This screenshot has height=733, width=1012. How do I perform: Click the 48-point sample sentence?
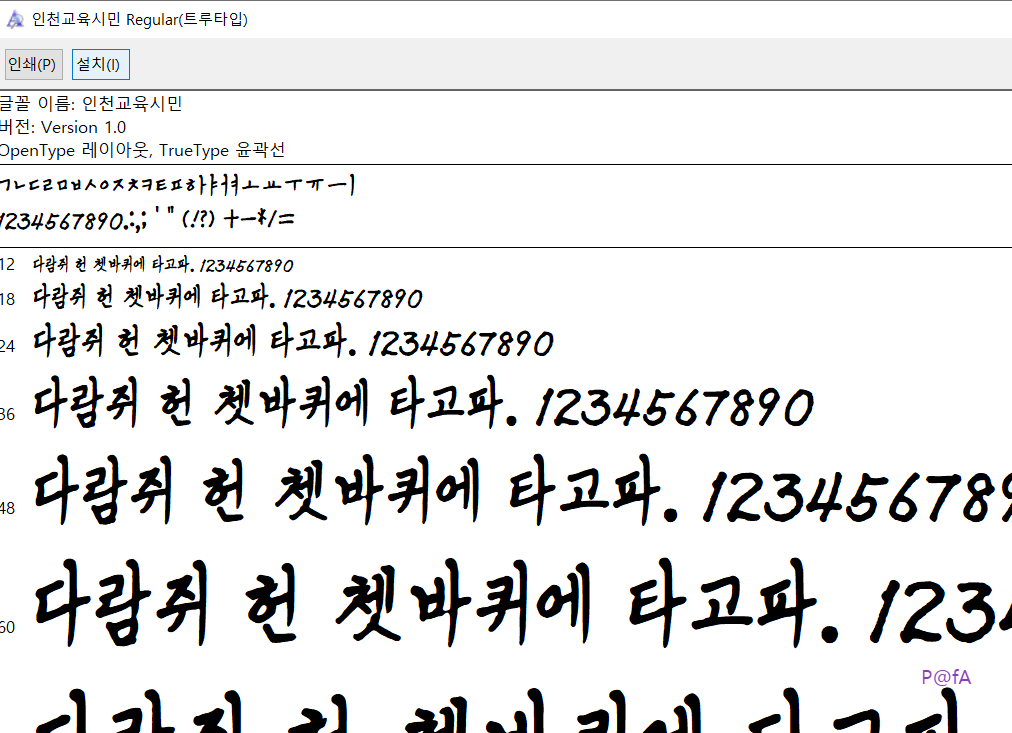click(x=522, y=491)
